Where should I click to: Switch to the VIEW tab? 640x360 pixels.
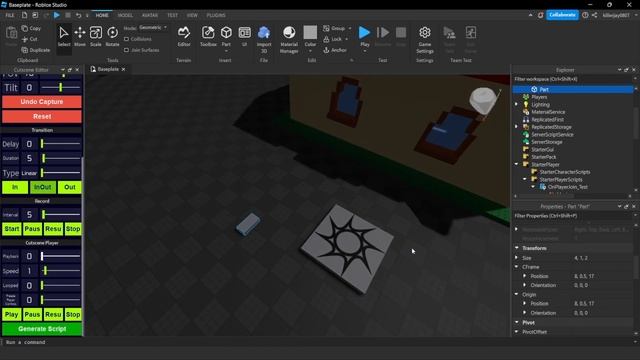click(x=192, y=15)
